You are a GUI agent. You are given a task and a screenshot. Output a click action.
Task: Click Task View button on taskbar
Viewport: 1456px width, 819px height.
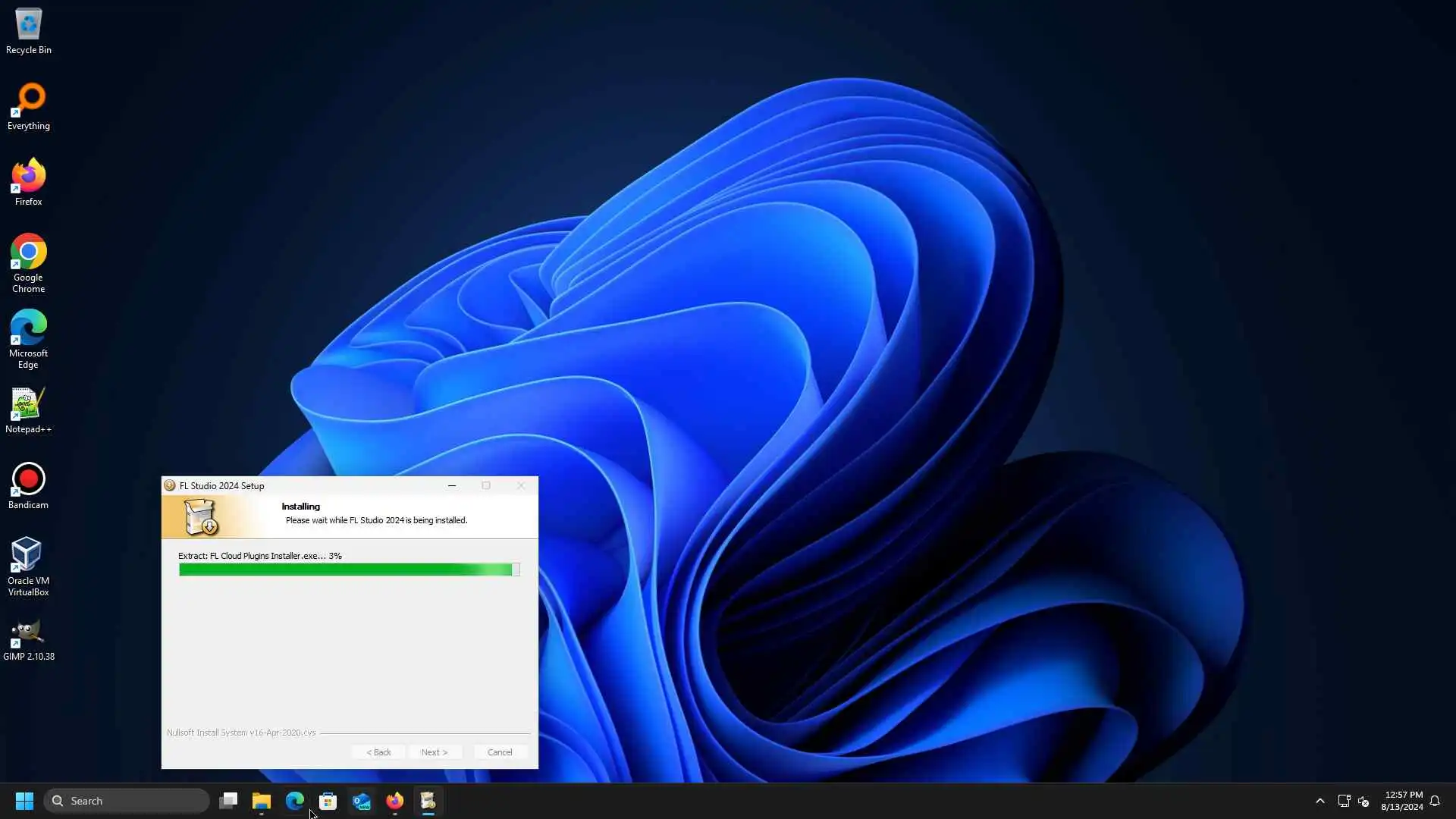pos(228,801)
